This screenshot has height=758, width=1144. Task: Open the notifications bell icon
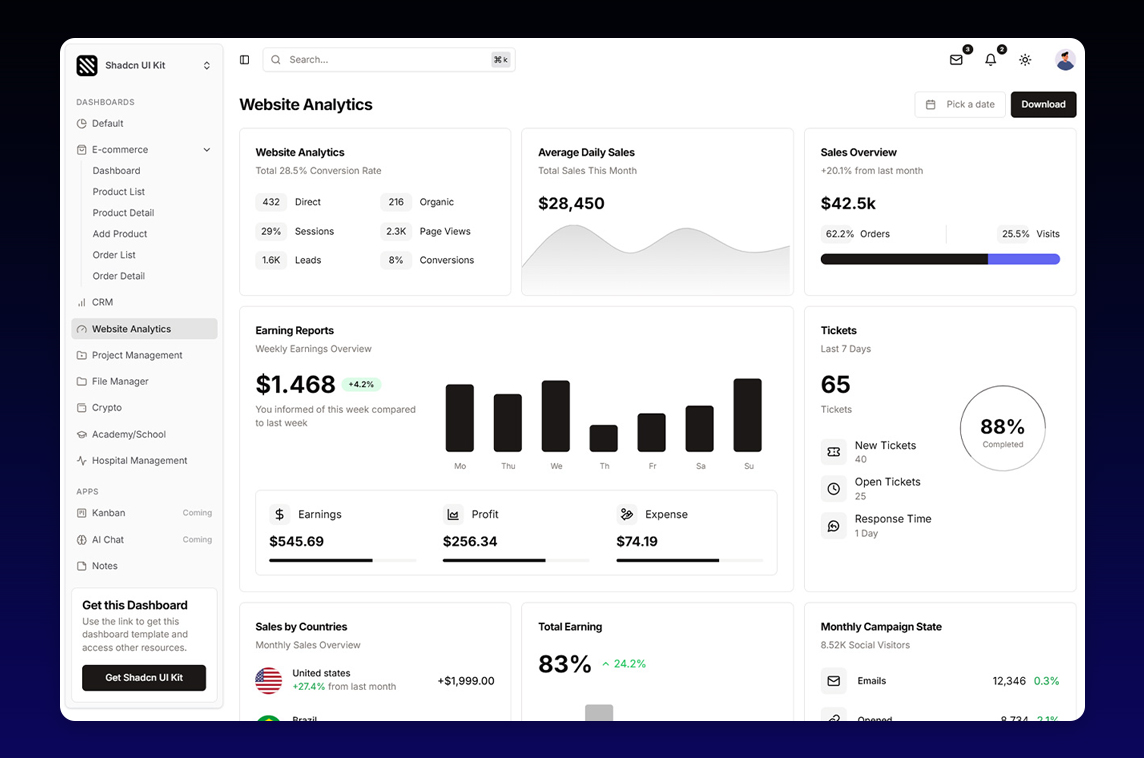991,60
